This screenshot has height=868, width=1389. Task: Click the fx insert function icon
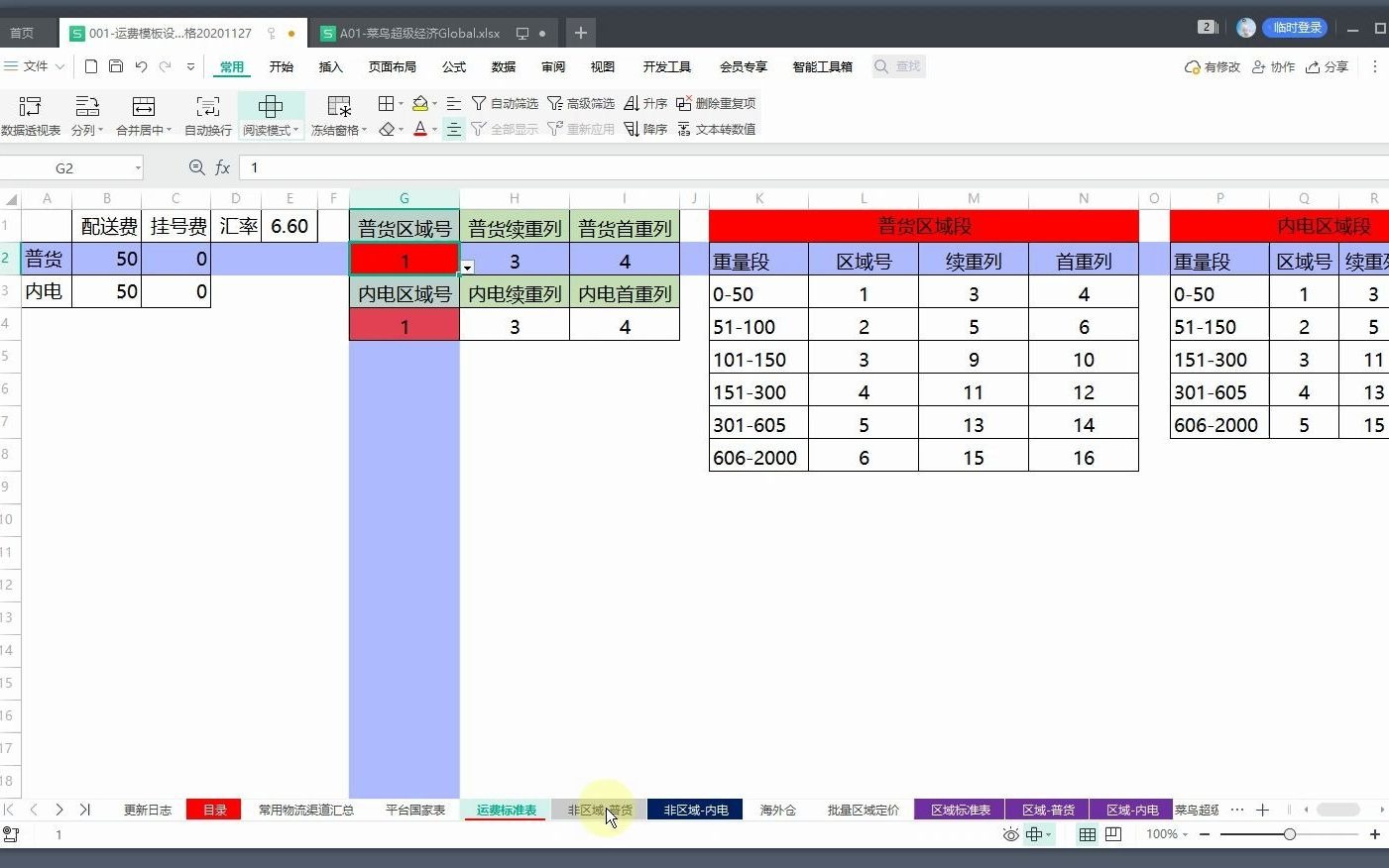223,167
